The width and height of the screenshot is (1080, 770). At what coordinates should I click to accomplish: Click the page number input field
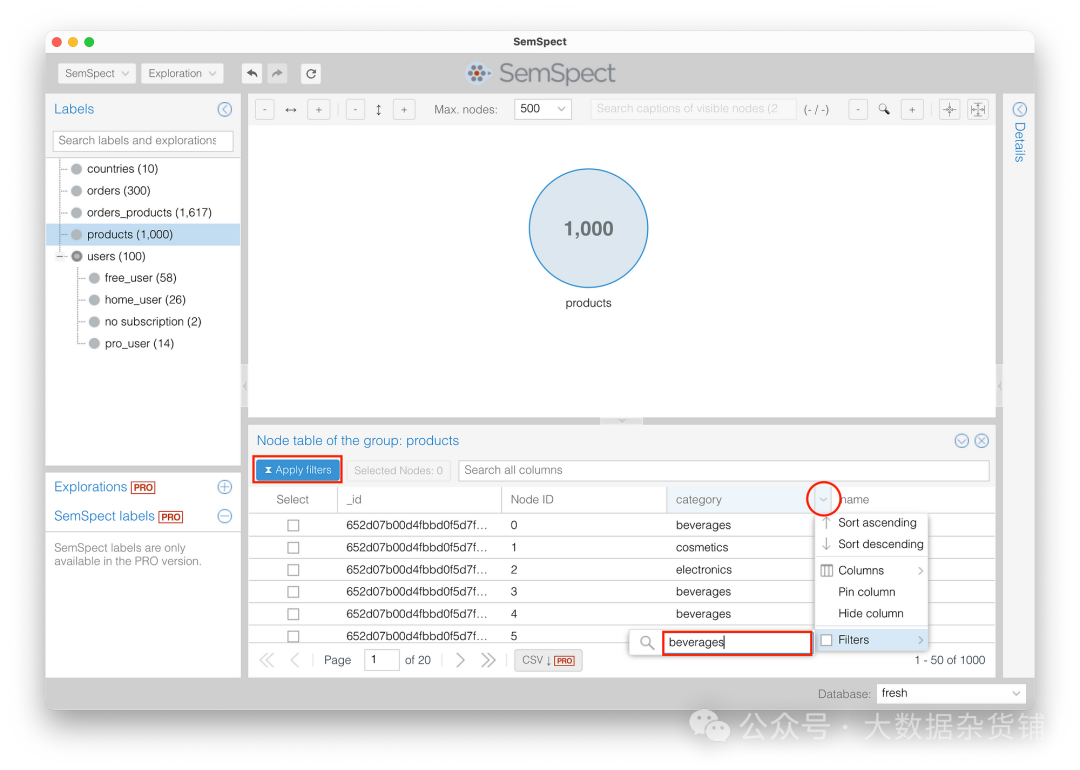coord(382,660)
